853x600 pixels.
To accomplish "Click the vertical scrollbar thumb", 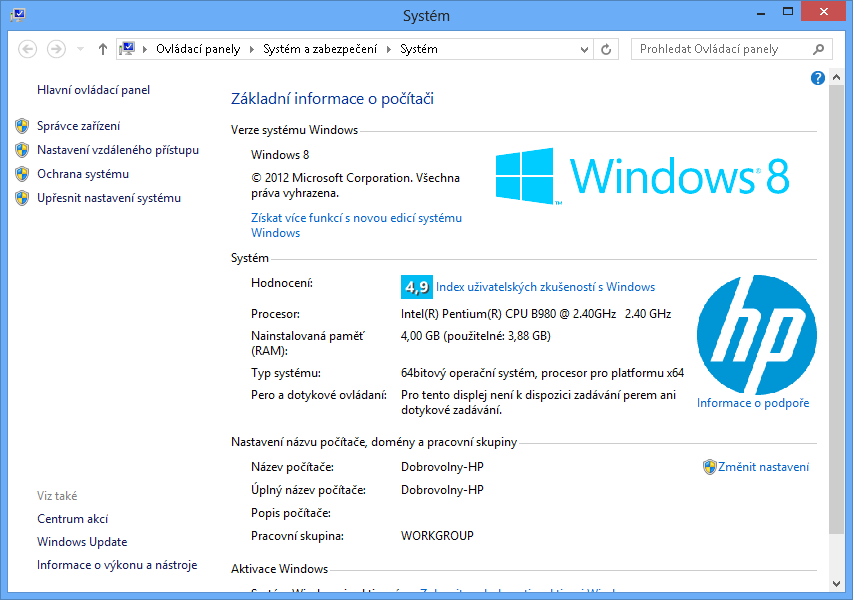I will tap(837, 309).
